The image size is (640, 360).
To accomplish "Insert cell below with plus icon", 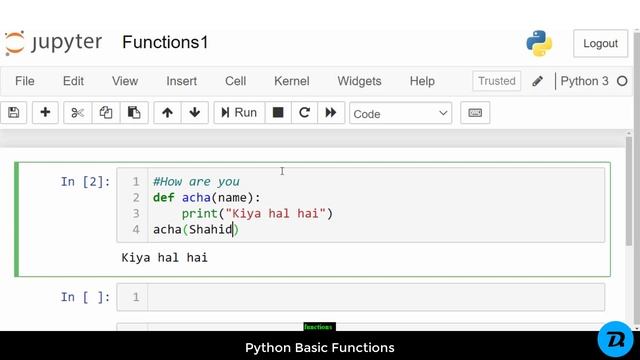I will click(x=45, y=113).
